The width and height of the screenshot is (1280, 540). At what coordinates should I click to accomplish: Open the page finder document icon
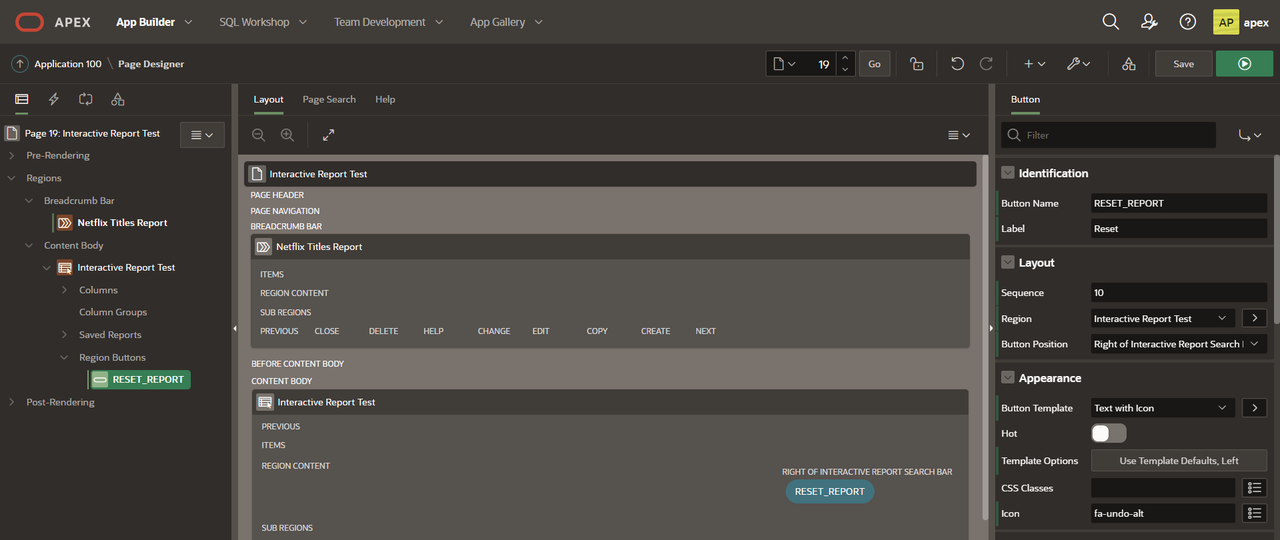point(784,64)
